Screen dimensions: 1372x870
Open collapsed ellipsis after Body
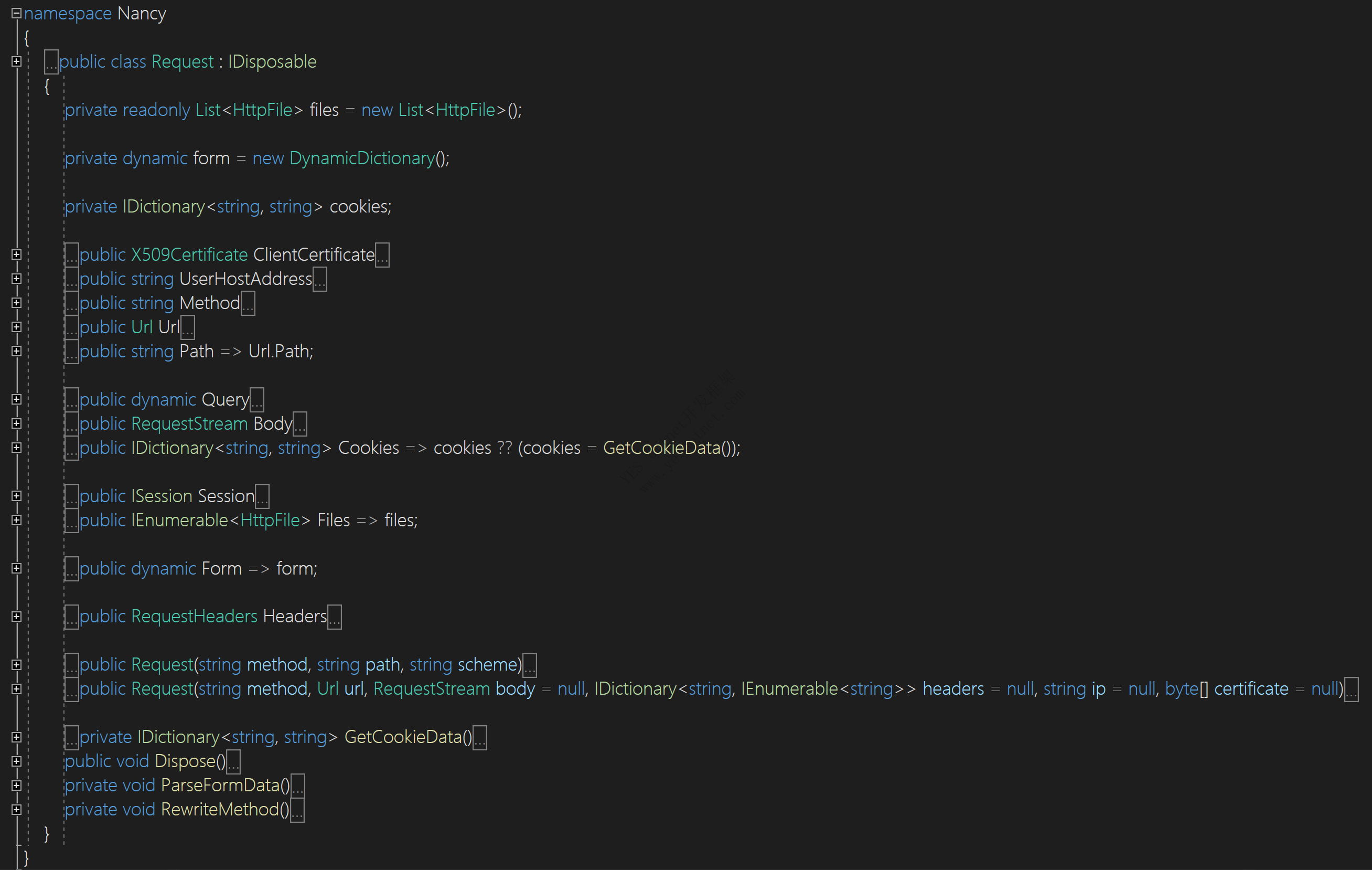click(299, 424)
